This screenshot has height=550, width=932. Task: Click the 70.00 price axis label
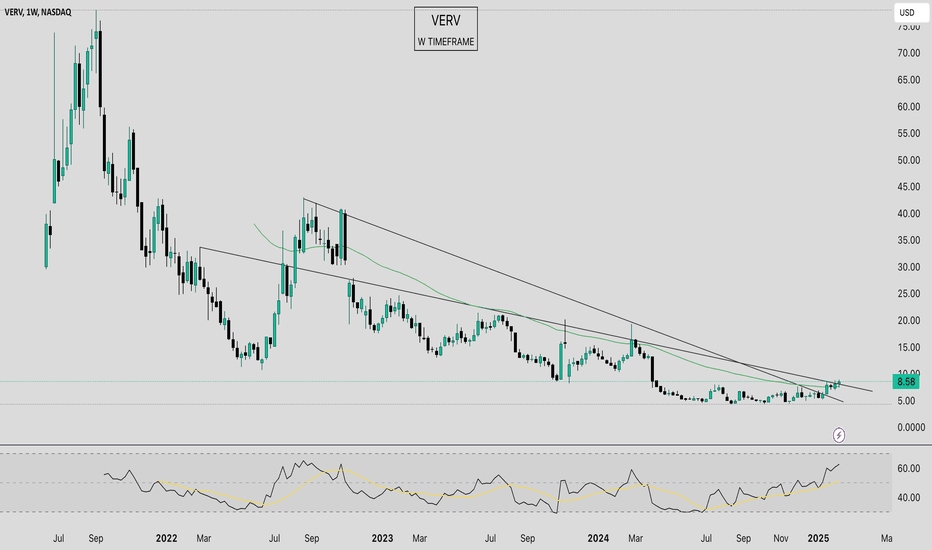[909, 53]
